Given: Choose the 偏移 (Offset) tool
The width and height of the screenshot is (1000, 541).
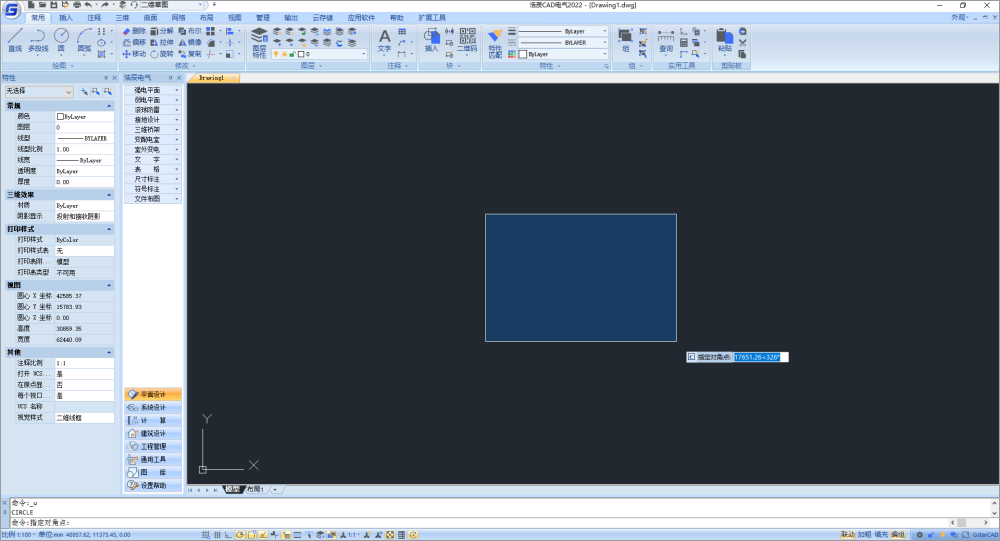Looking at the screenshot, I should (x=134, y=42).
